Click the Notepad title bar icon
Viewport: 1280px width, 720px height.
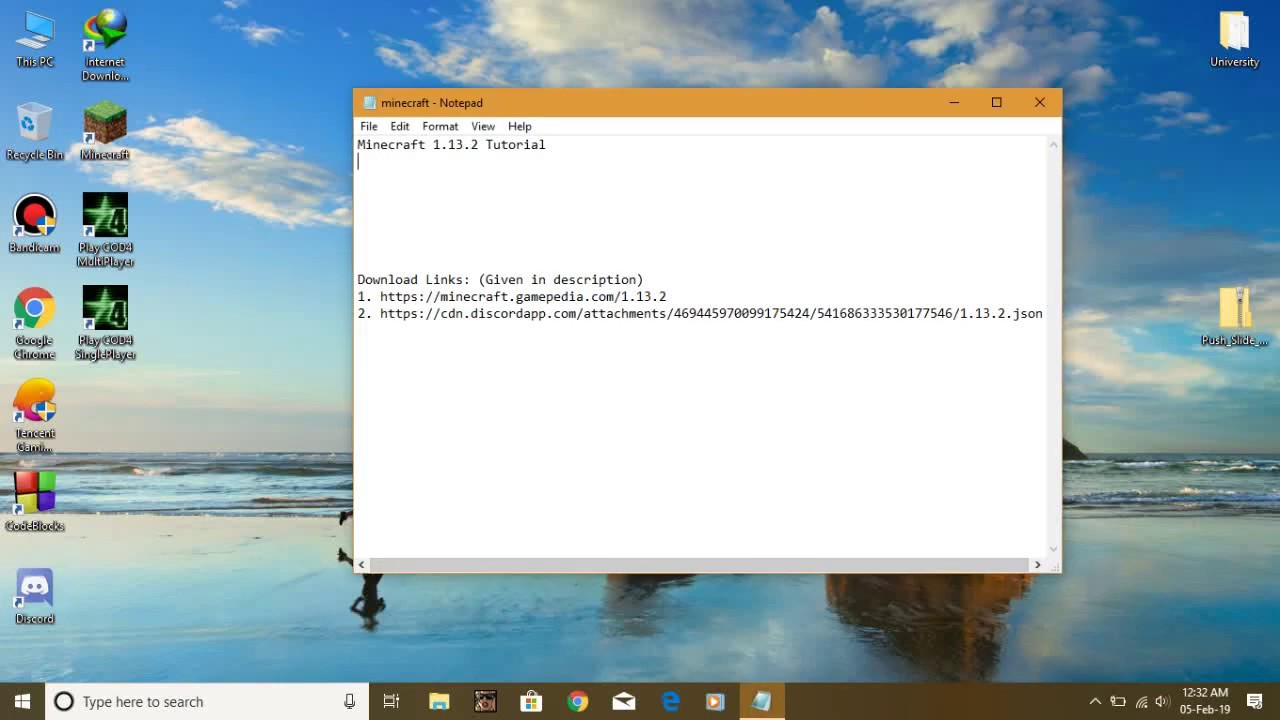[x=369, y=103]
